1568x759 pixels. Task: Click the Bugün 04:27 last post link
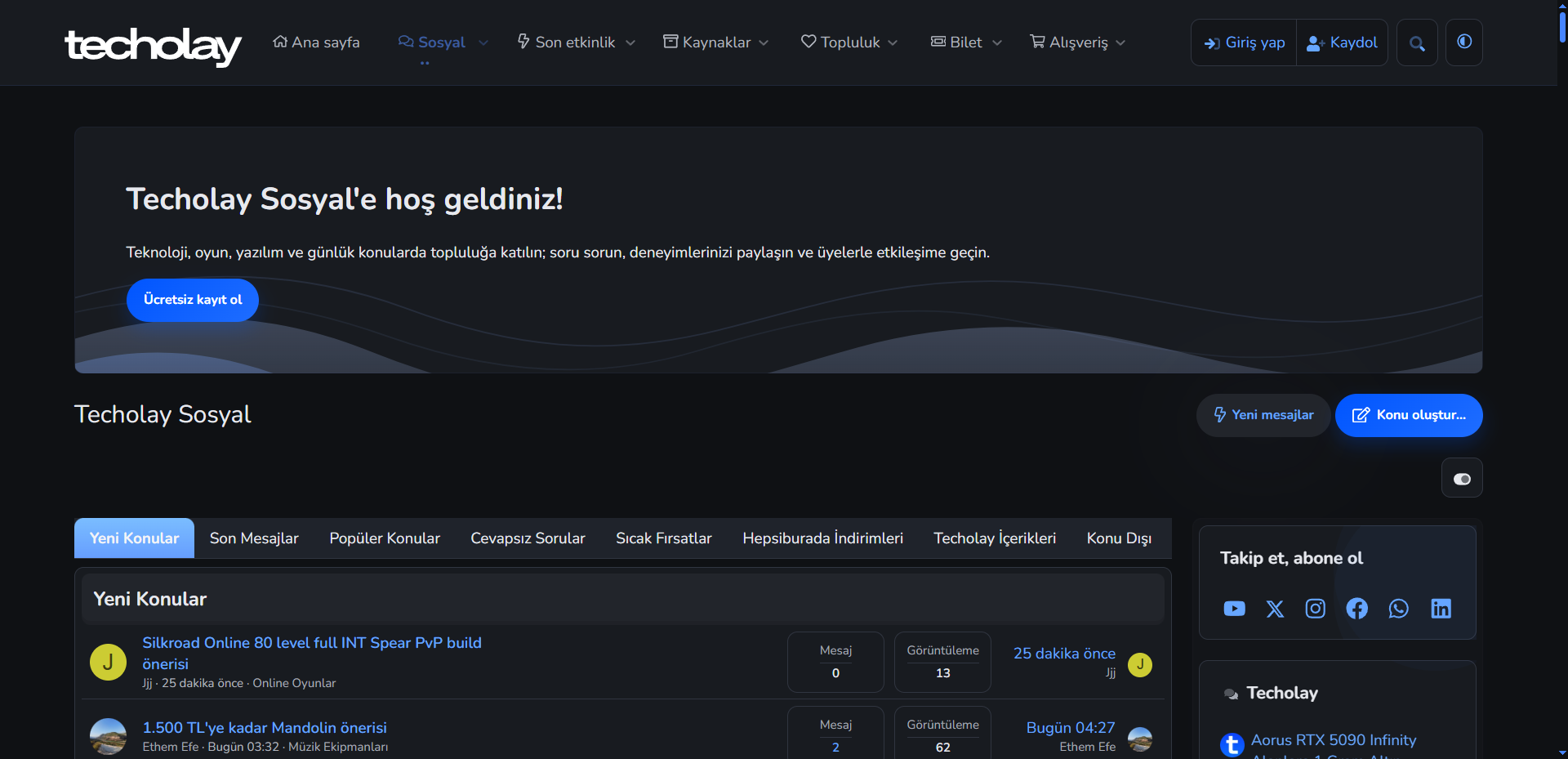[1070, 727]
